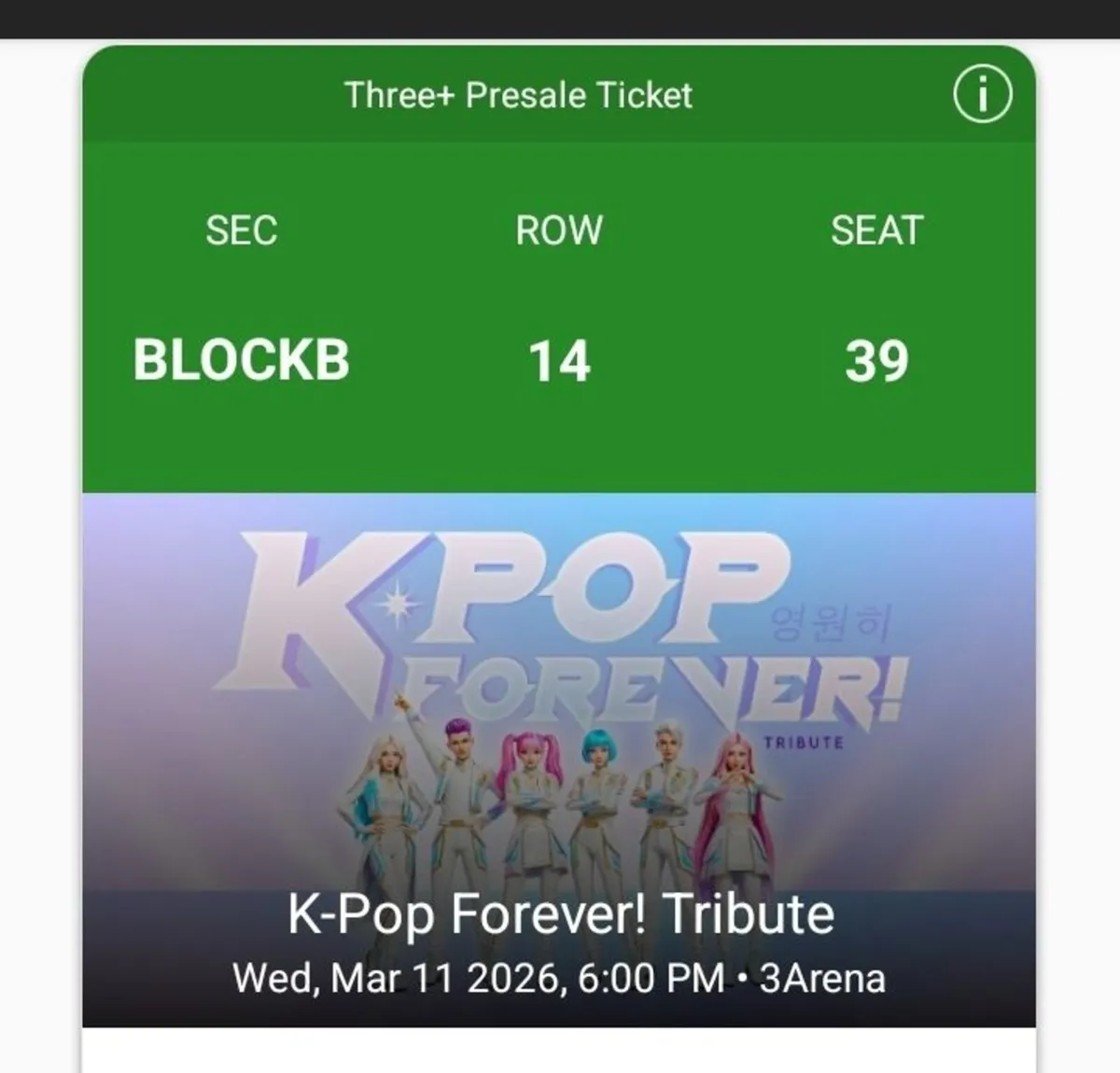Select the SEAT column header

tap(875, 230)
